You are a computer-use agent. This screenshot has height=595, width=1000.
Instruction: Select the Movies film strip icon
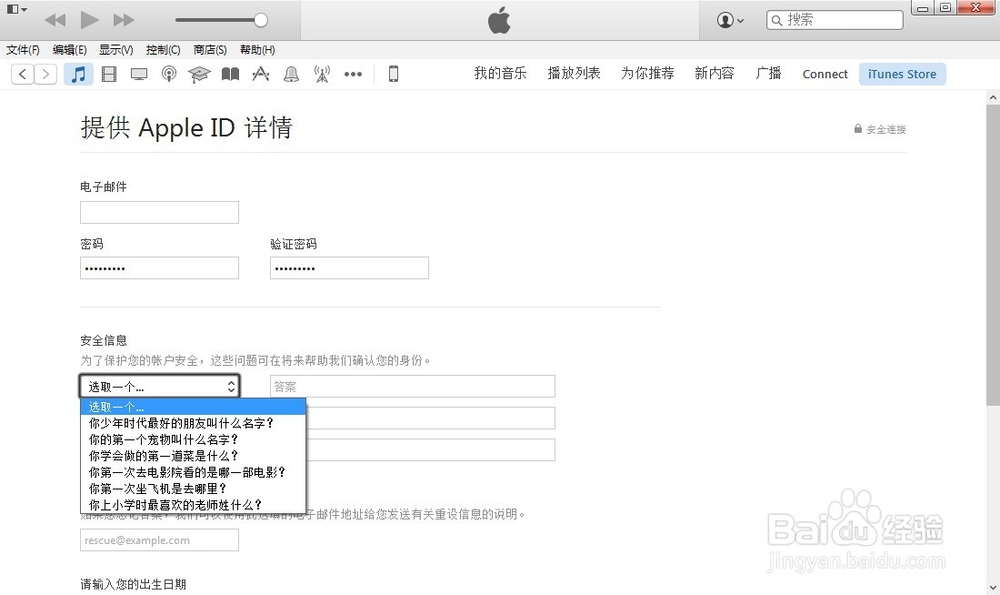click(x=109, y=74)
